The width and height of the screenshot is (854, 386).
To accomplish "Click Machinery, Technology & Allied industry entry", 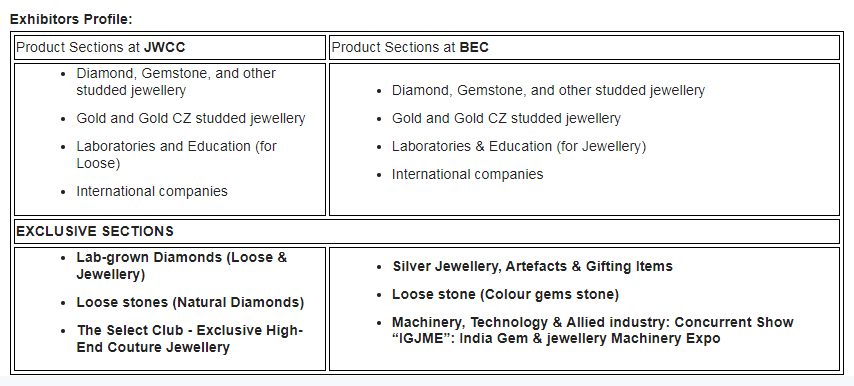I will click(593, 330).
